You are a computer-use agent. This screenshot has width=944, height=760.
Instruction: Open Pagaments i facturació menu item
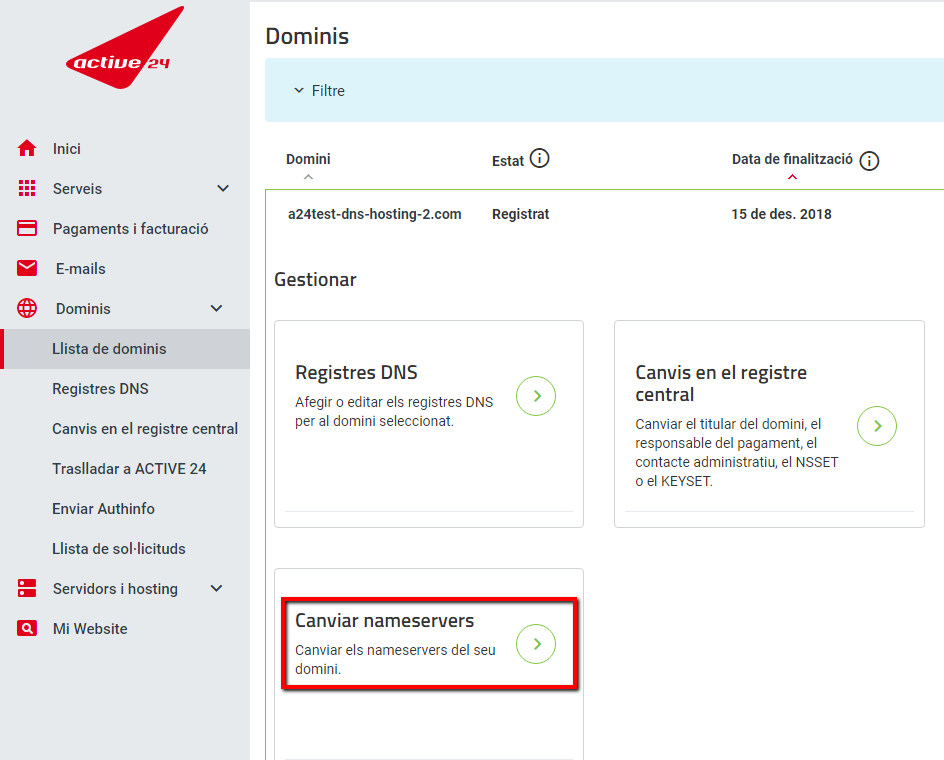pyautogui.click(x=131, y=229)
